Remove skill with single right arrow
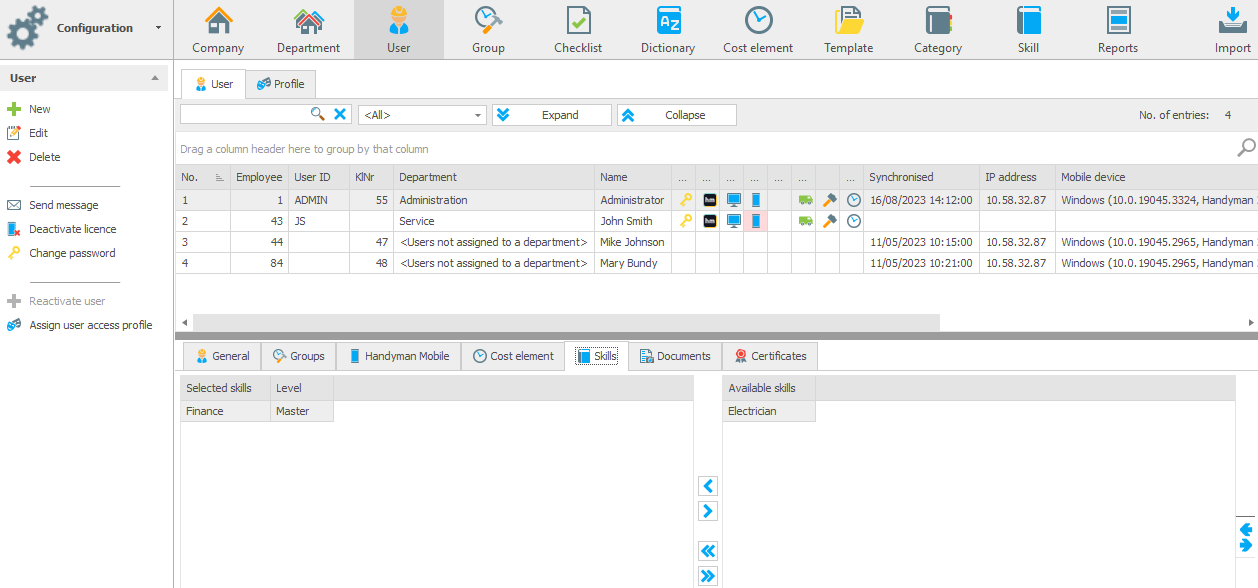This screenshot has width=1258, height=588. click(708, 511)
